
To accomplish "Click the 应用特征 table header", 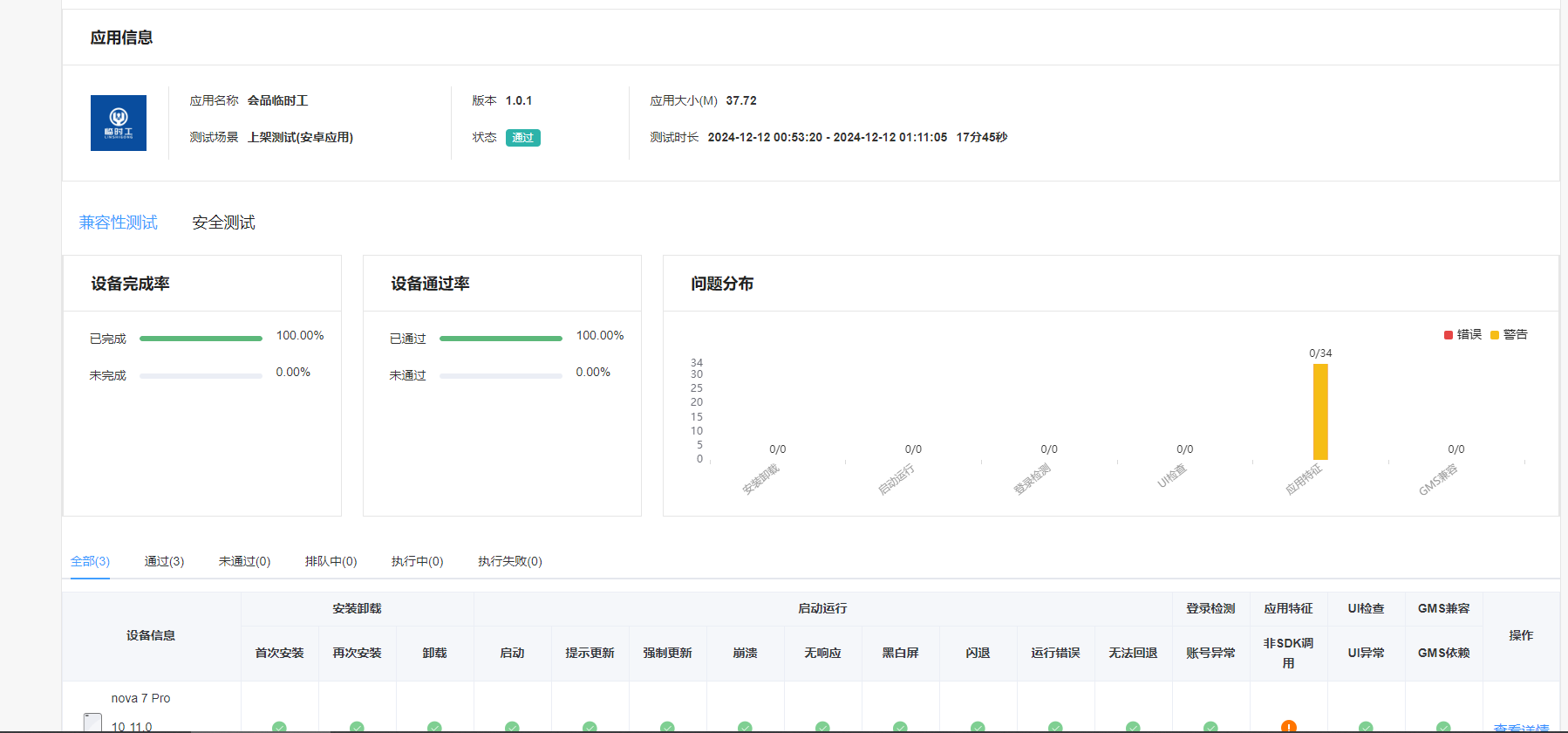I will (x=1288, y=608).
